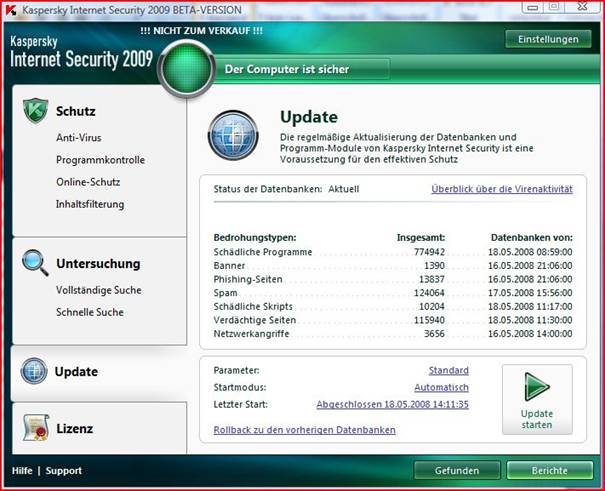Click the Update starten button
The height and width of the screenshot is (491, 605).
[x=537, y=399]
